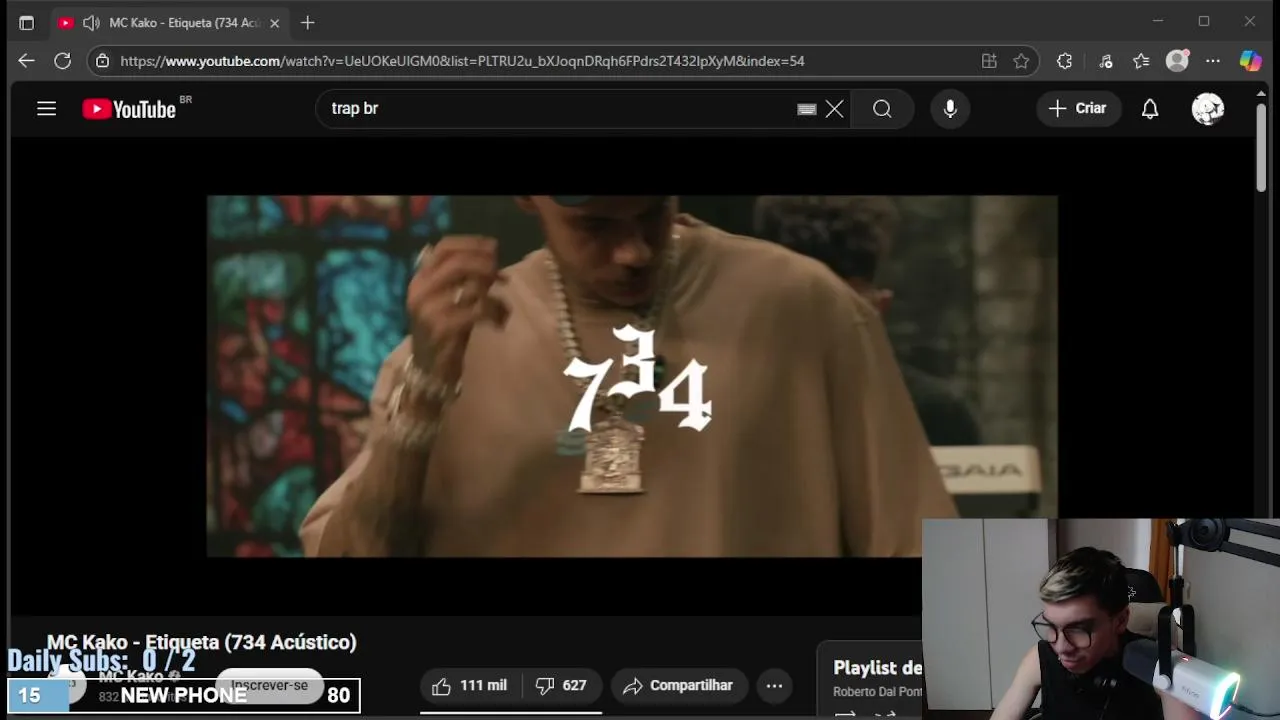The image size is (1280, 720).
Task: Maximize the browser window
Action: (1204, 21)
